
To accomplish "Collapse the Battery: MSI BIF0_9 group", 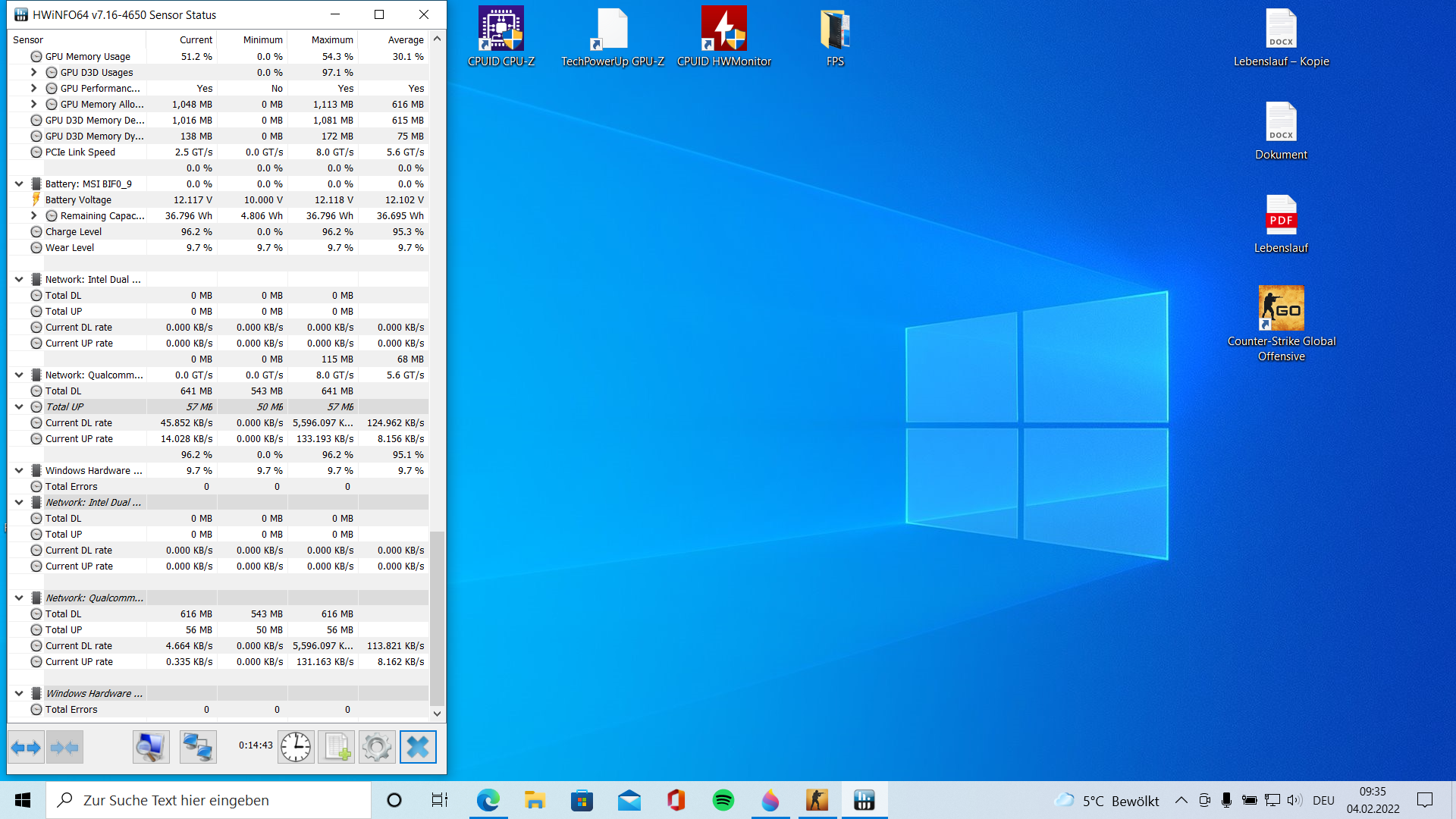I will click(x=19, y=184).
